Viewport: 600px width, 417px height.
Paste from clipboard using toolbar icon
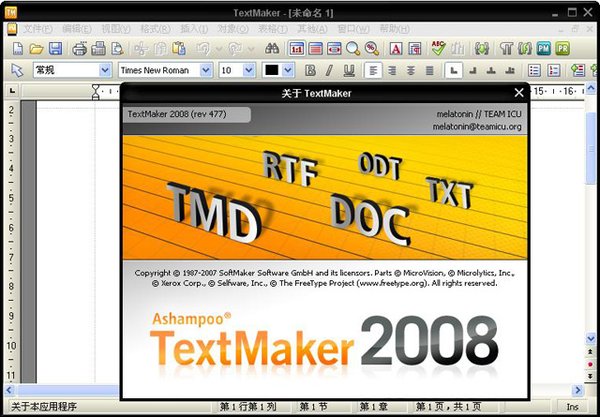[179, 49]
